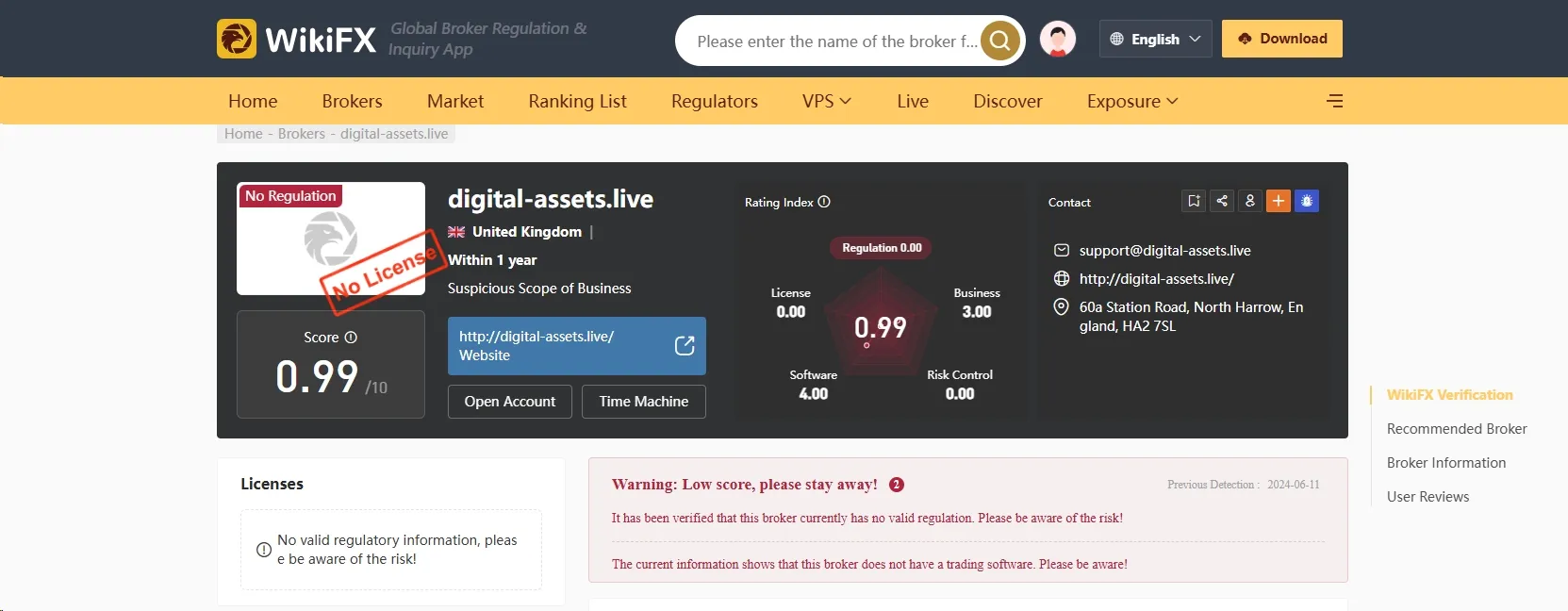Jump to the WikiFX Verification section
1568x611 pixels.
(x=1450, y=395)
